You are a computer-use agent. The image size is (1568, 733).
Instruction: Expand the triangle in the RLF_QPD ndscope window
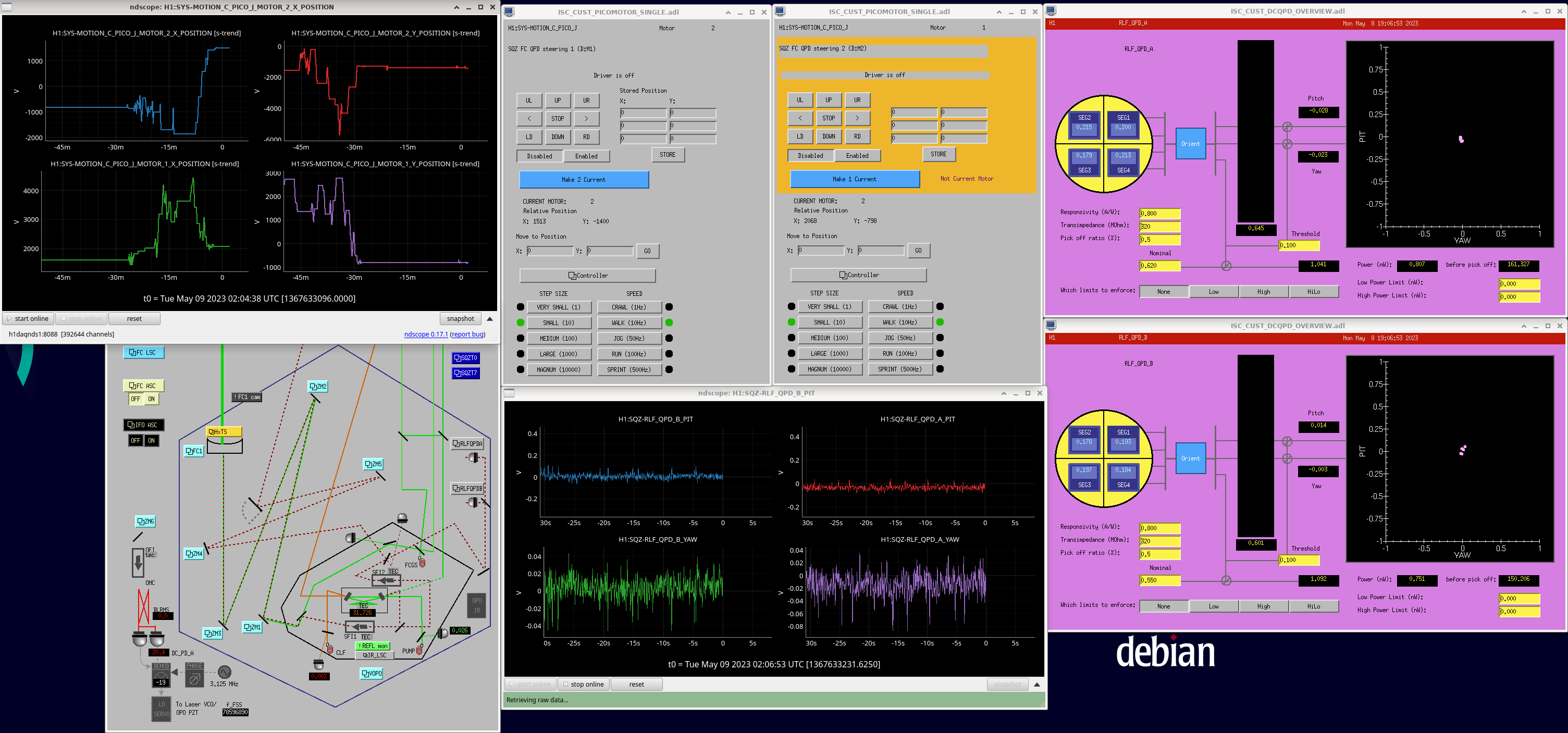pos(1036,685)
